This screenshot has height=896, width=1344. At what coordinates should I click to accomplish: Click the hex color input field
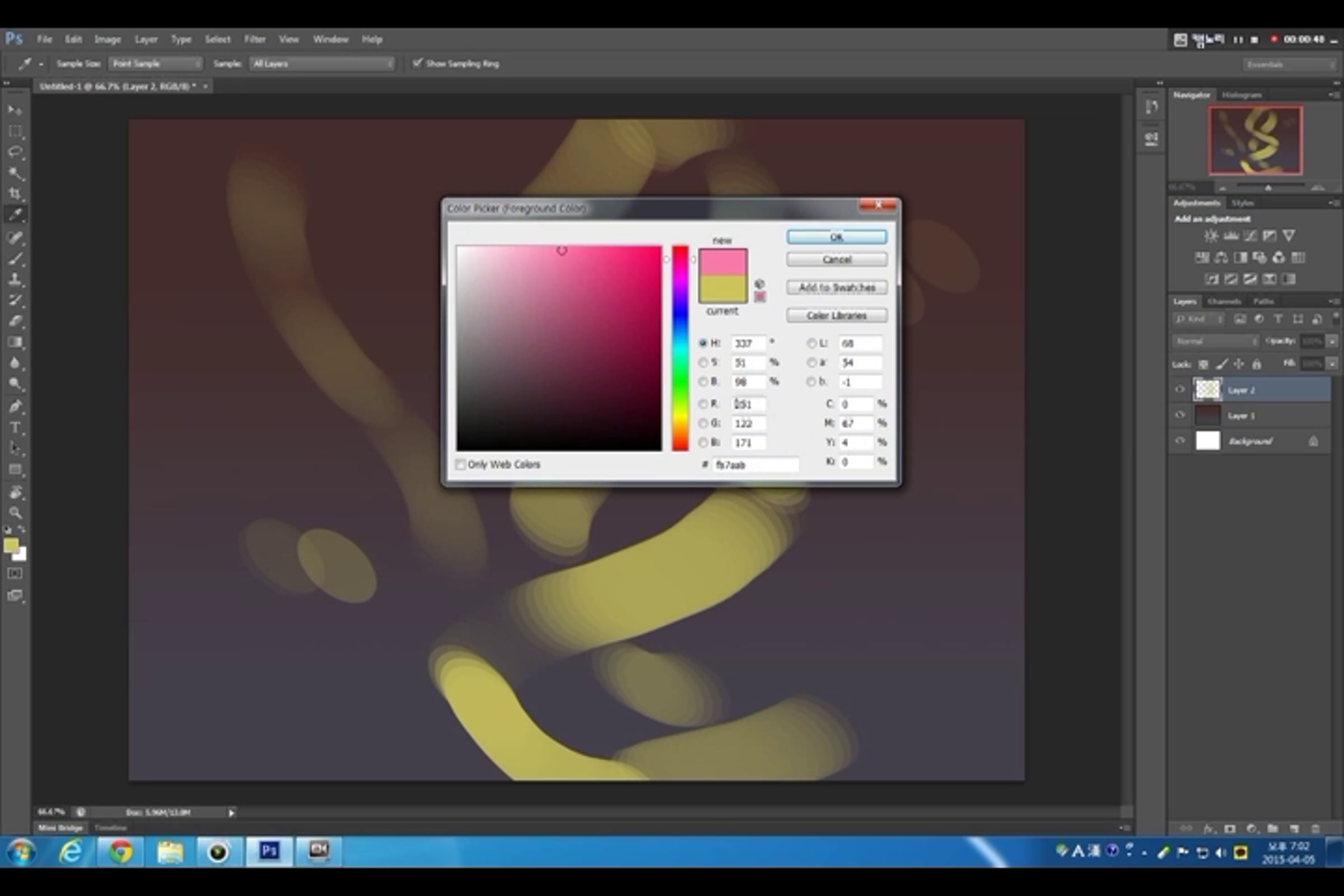click(x=755, y=465)
